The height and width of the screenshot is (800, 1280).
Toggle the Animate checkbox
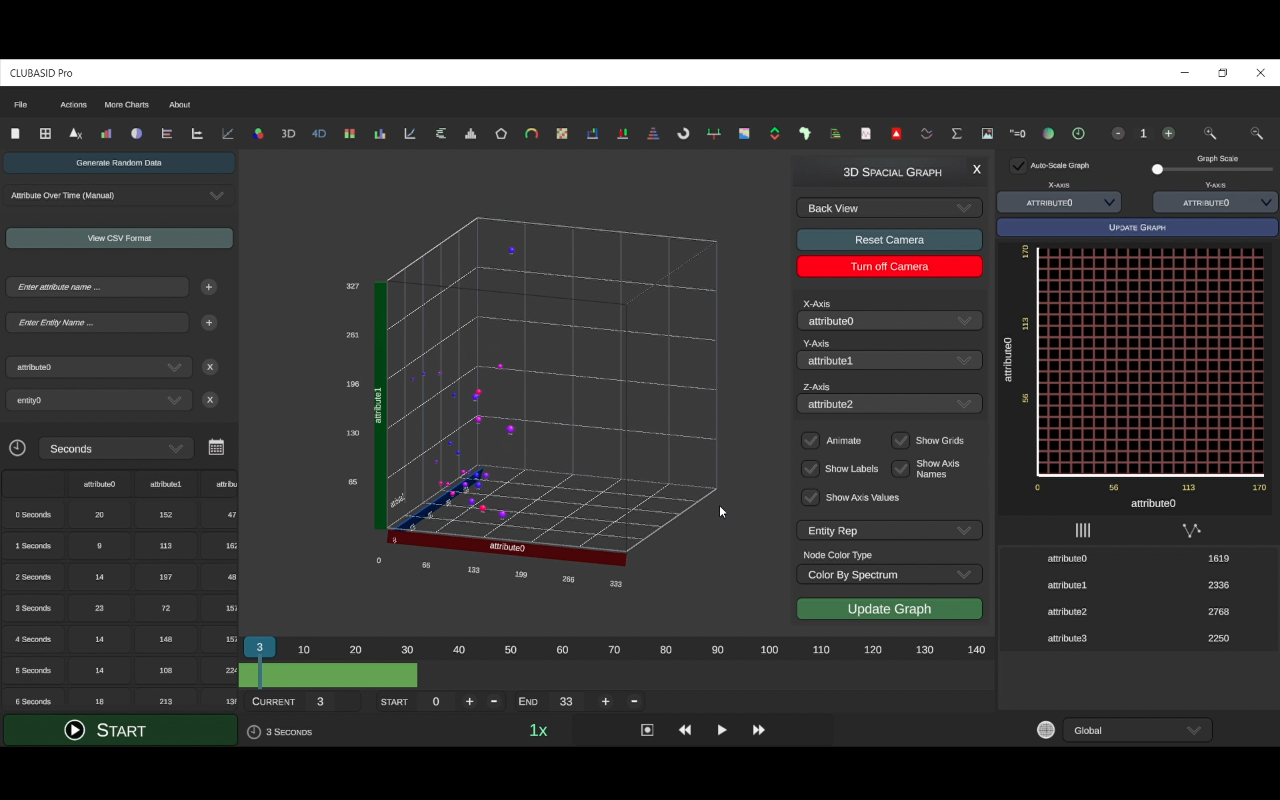tap(811, 440)
